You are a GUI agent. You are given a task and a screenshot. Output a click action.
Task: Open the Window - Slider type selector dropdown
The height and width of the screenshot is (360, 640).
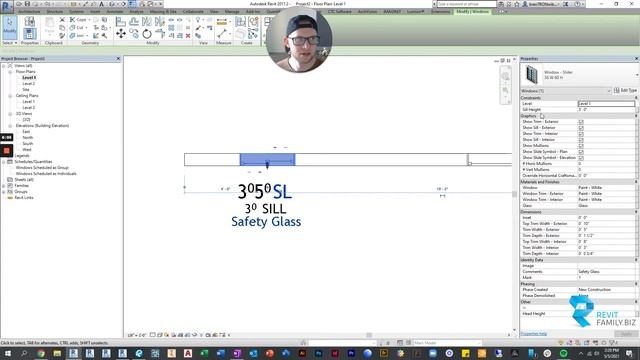[x=637, y=75]
